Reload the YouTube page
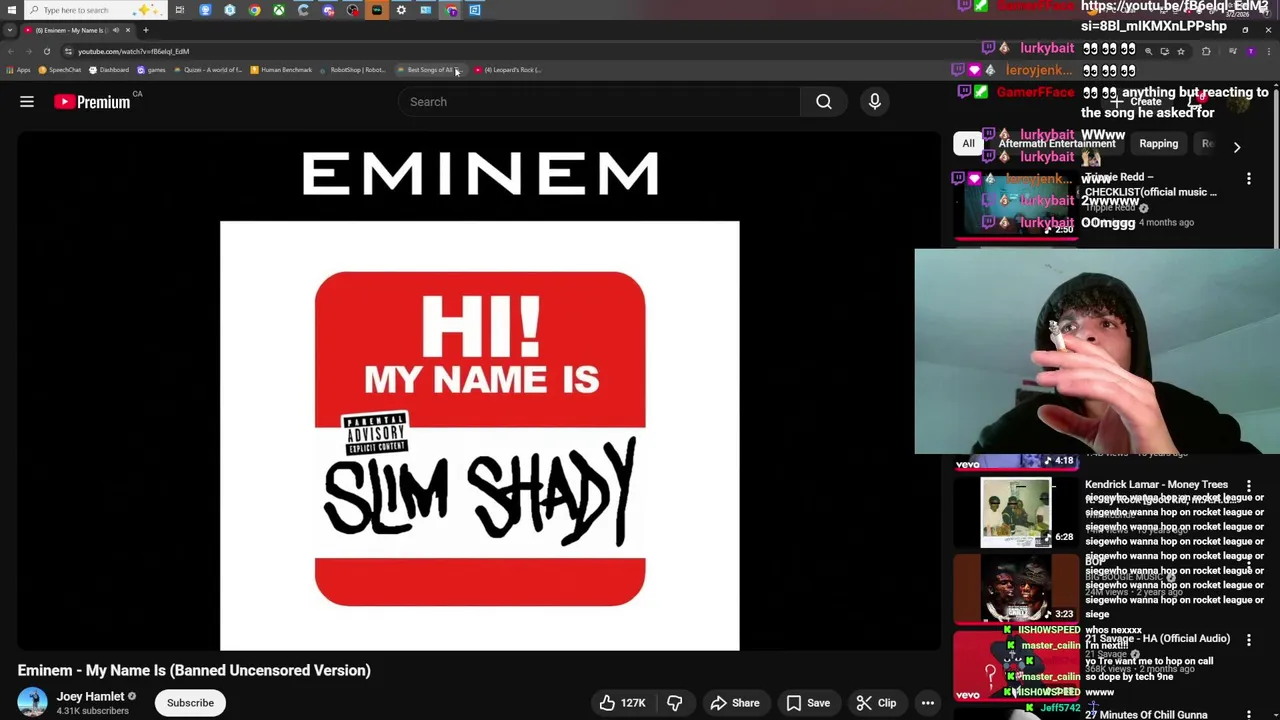 click(46, 51)
